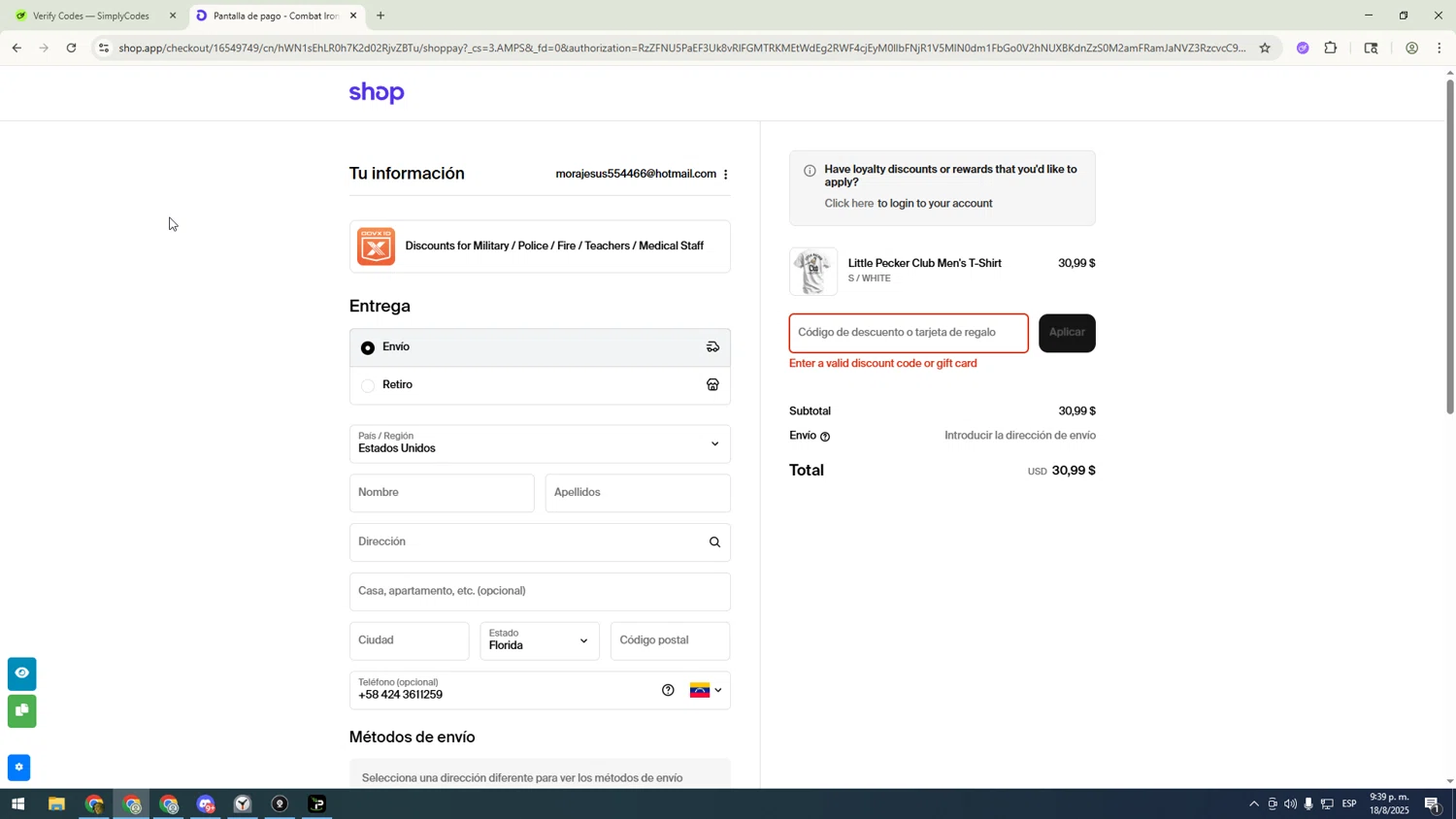
Task: Open Chrome three-dot menu
Action: pos(1439,48)
